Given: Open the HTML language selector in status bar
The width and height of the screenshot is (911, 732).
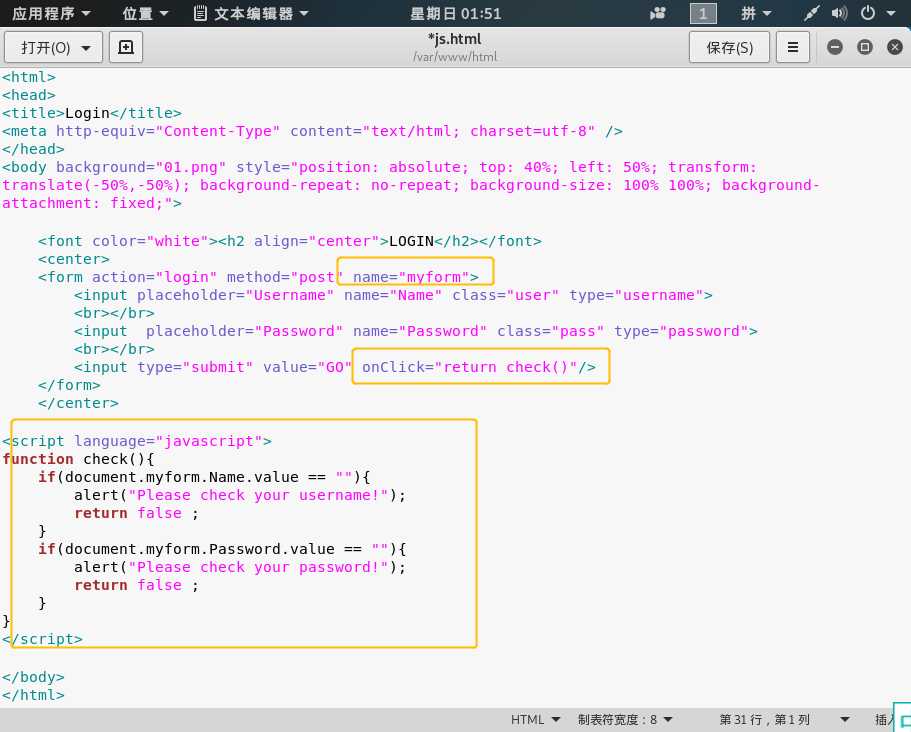Looking at the screenshot, I should (535, 719).
